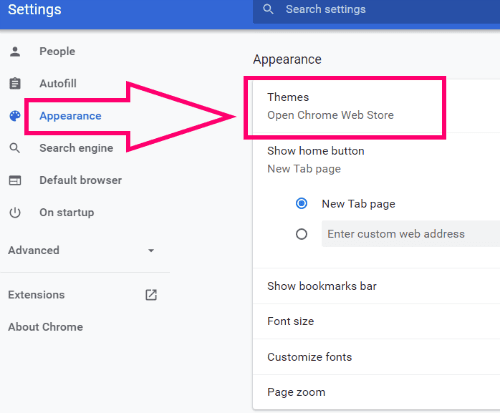Click the Enter custom web address field
This screenshot has width=500, height=413.
[411, 234]
